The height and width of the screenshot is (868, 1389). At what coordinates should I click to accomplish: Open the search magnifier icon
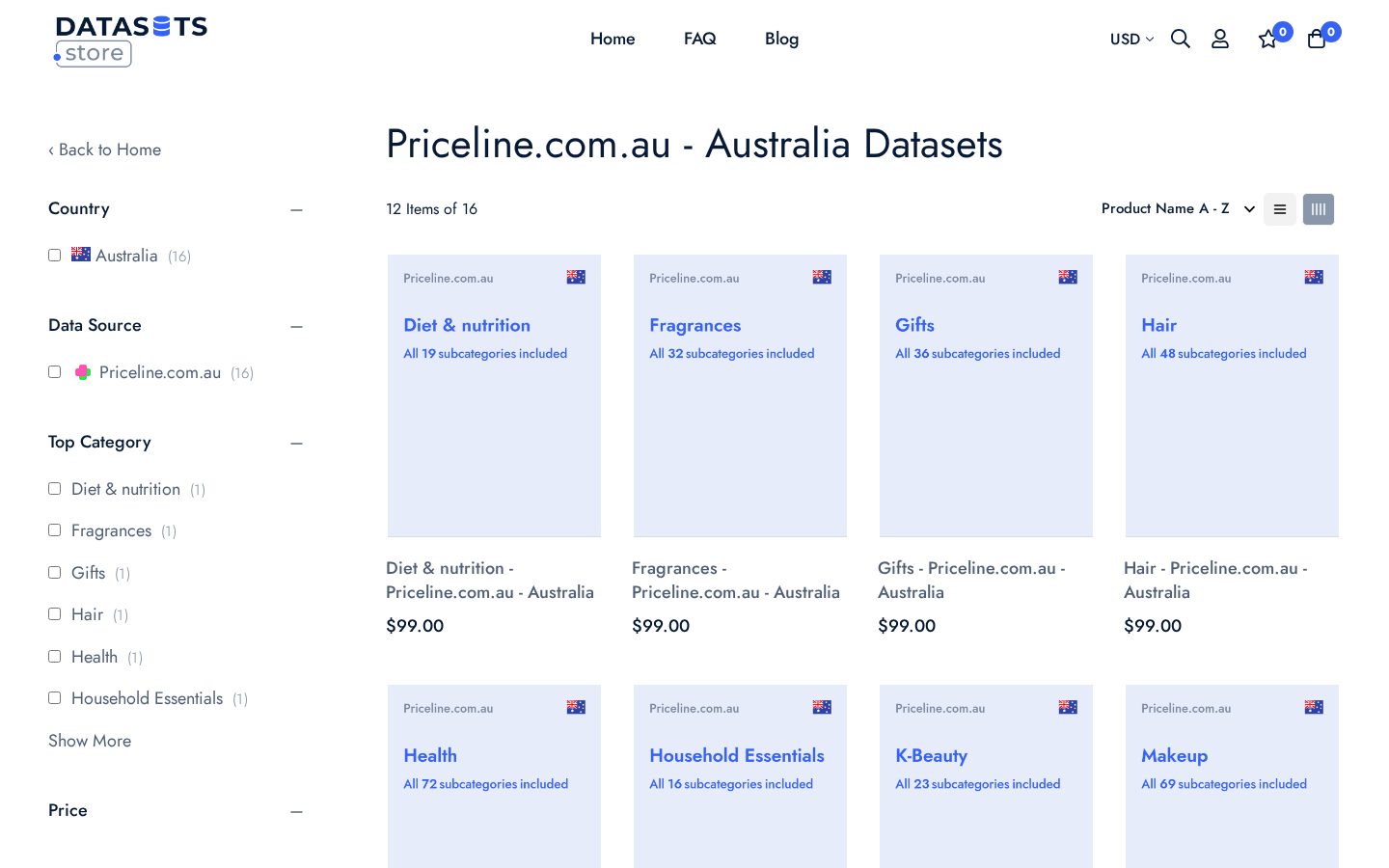(x=1180, y=39)
